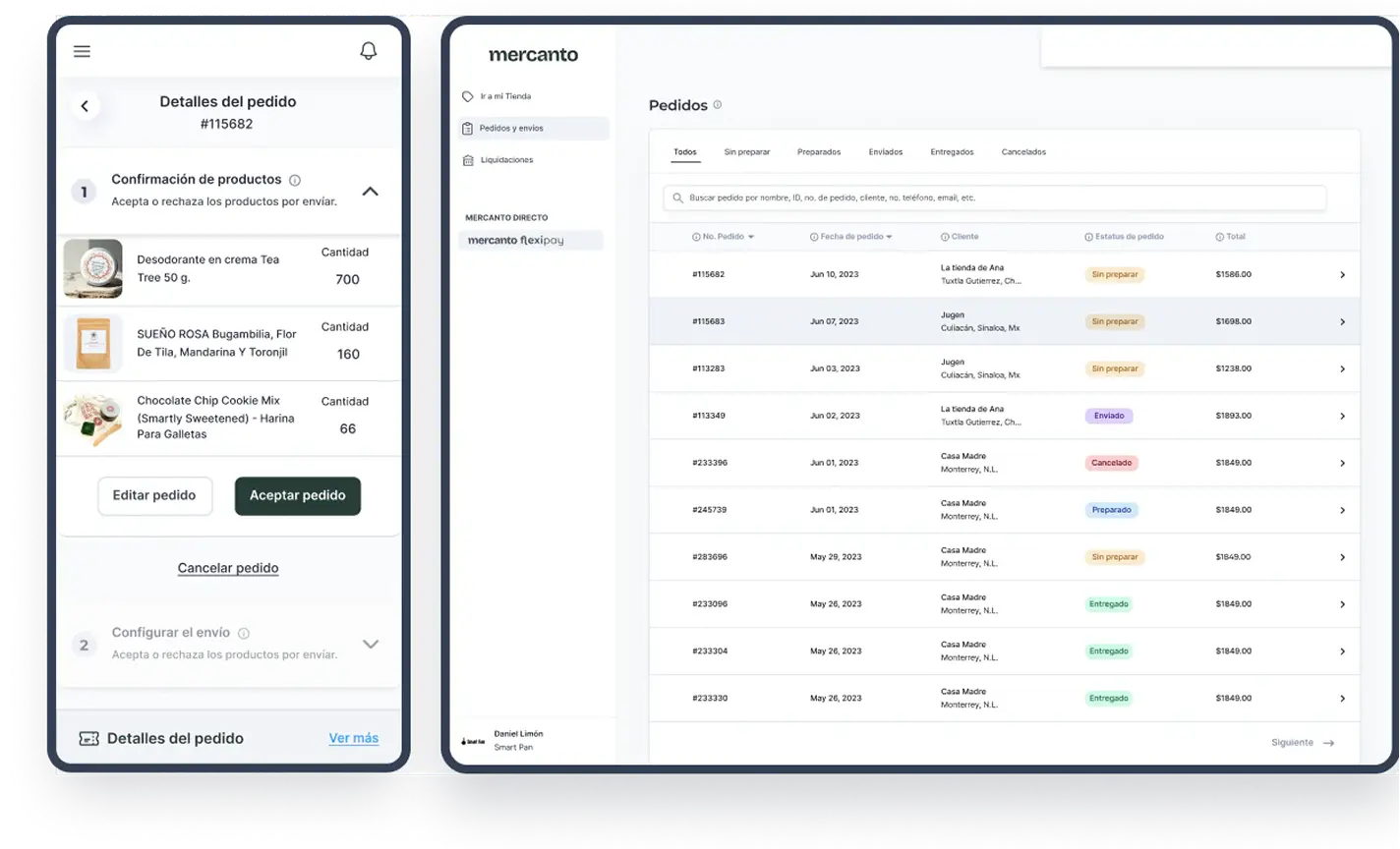The height and width of the screenshot is (849, 1400).
Task: Sort by No. Pedido column
Action: pos(724,237)
